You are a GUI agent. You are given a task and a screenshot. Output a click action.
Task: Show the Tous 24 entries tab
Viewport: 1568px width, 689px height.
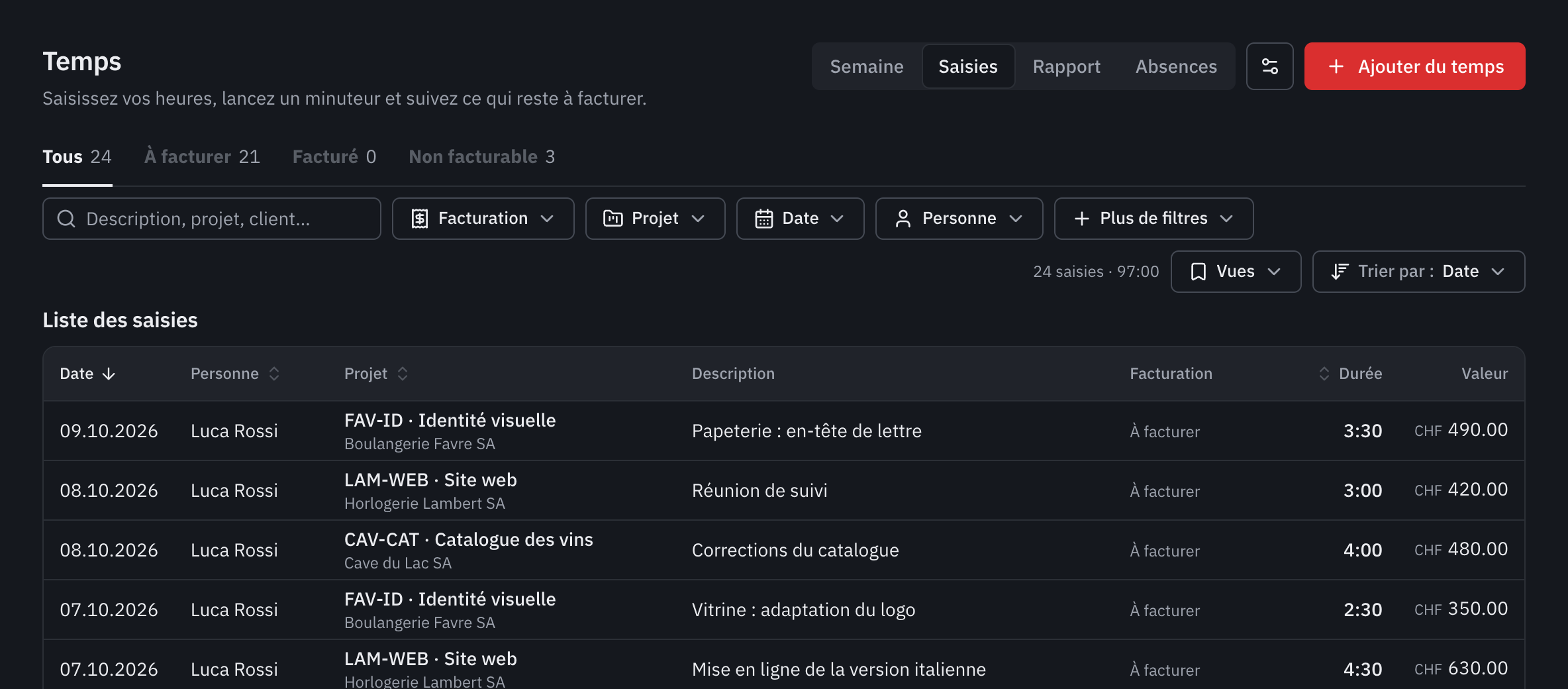tap(77, 157)
